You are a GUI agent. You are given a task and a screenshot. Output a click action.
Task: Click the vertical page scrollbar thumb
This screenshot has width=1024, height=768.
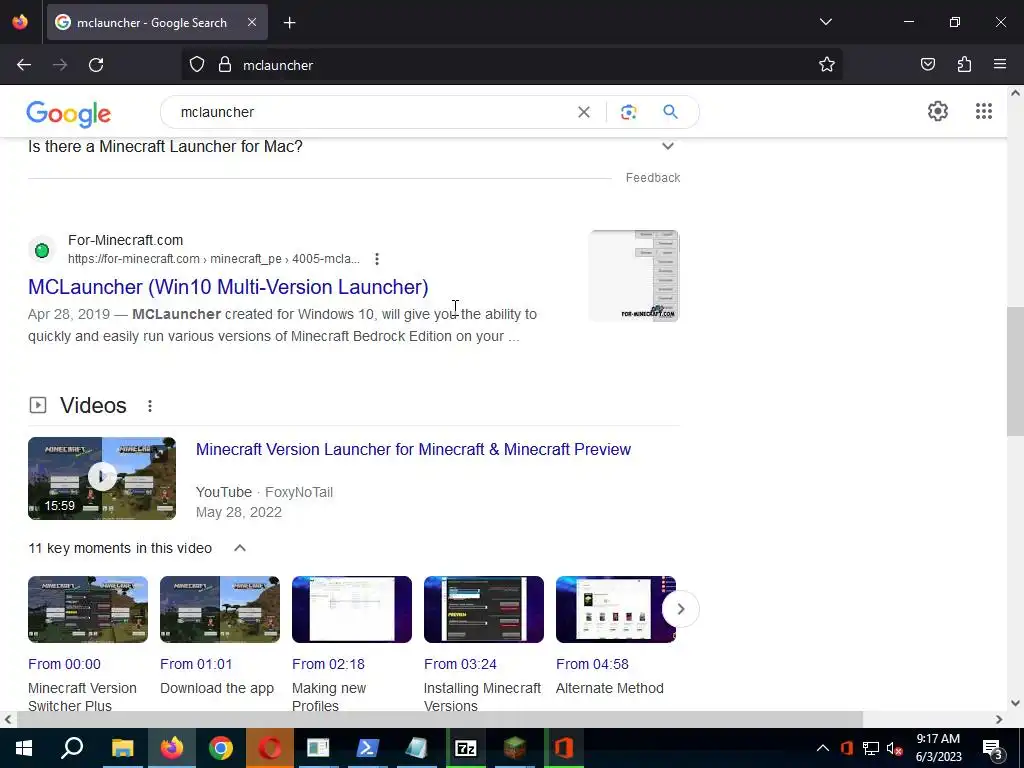click(1015, 371)
